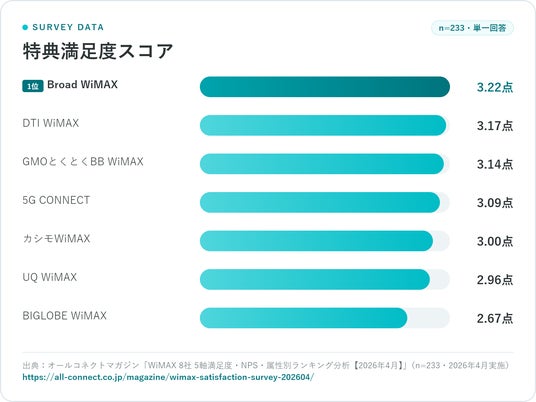The image size is (536, 402).
Task: Click the 3.00点 score for カシモWiMAX
Action: click(x=495, y=241)
